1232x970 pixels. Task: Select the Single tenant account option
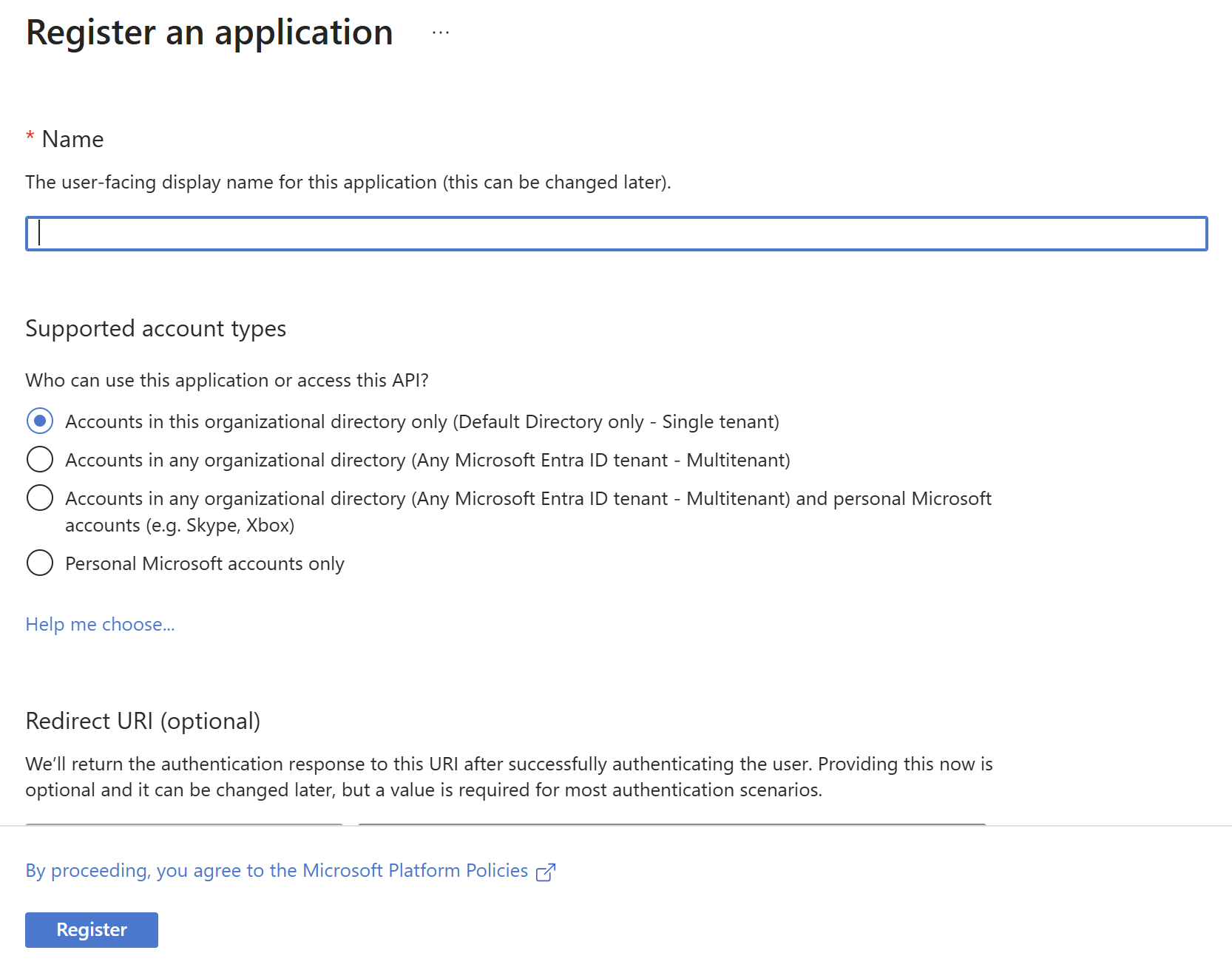pos(40,421)
